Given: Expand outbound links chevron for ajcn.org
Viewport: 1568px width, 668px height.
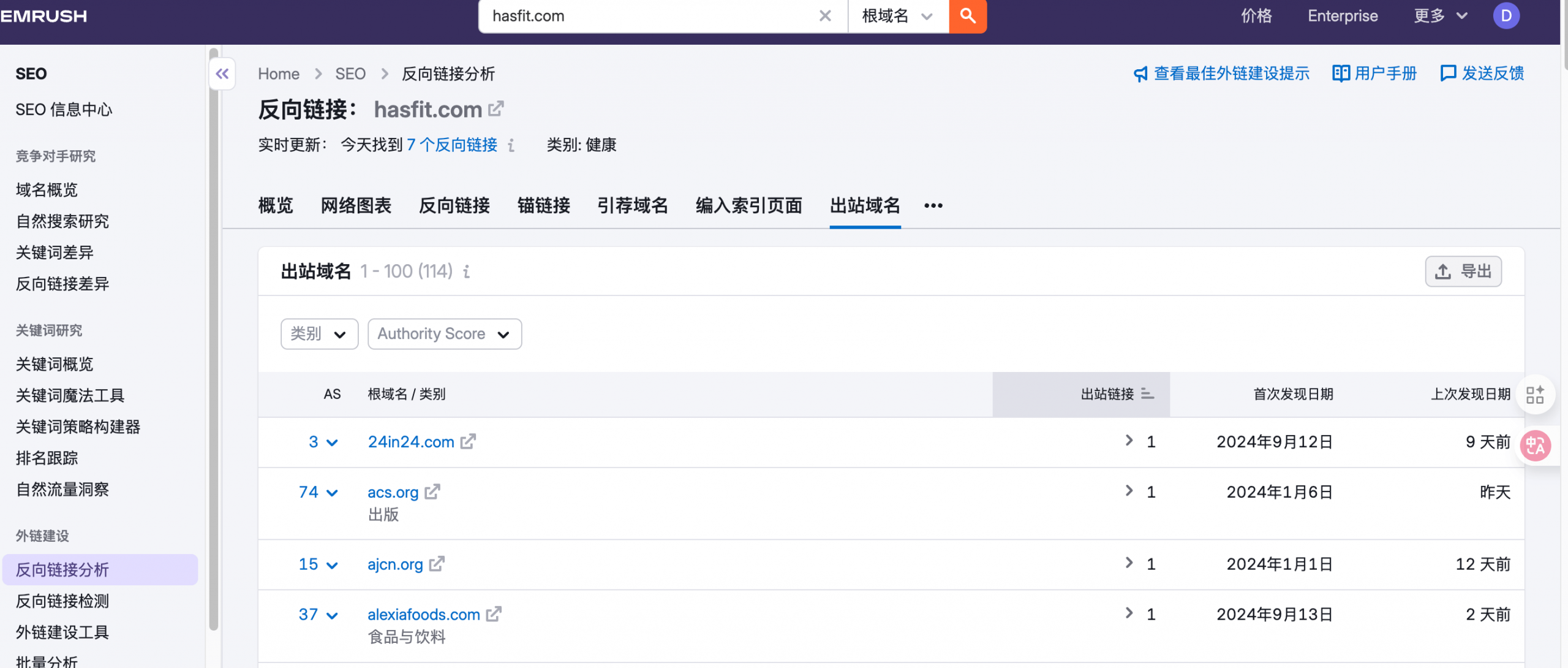Looking at the screenshot, I should tap(1129, 563).
